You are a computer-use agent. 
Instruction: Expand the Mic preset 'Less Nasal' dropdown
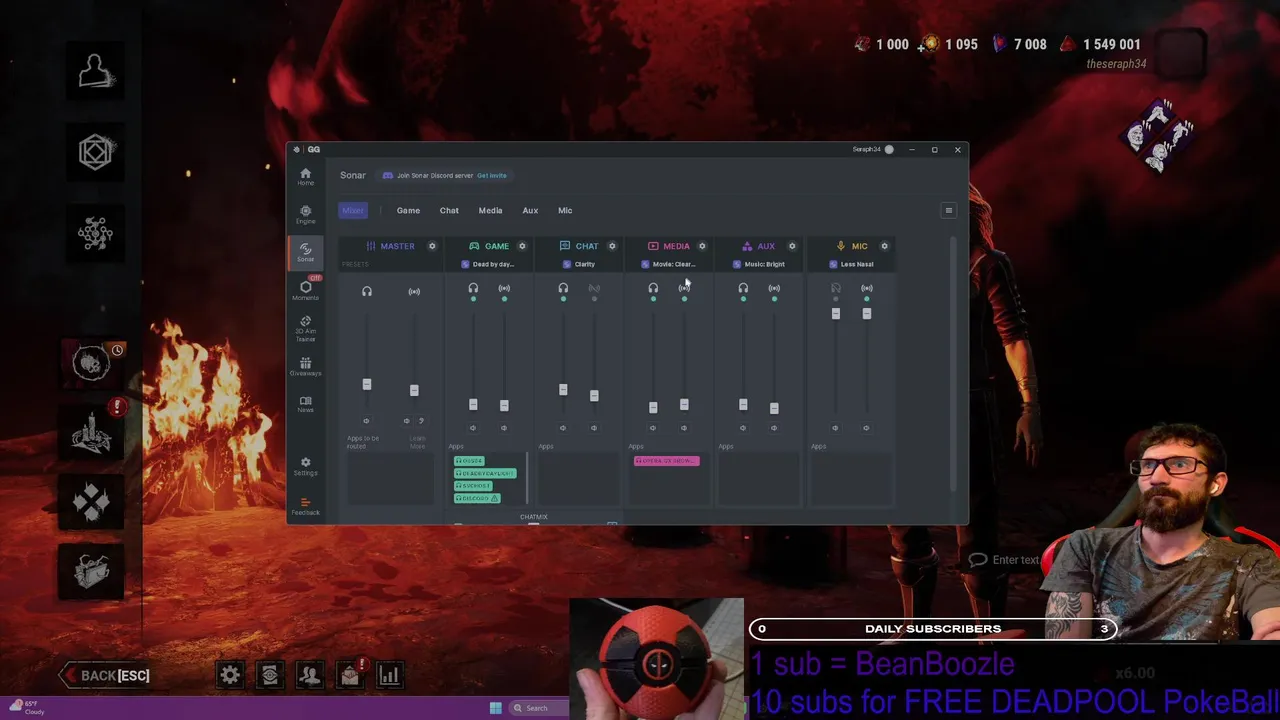click(x=852, y=264)
